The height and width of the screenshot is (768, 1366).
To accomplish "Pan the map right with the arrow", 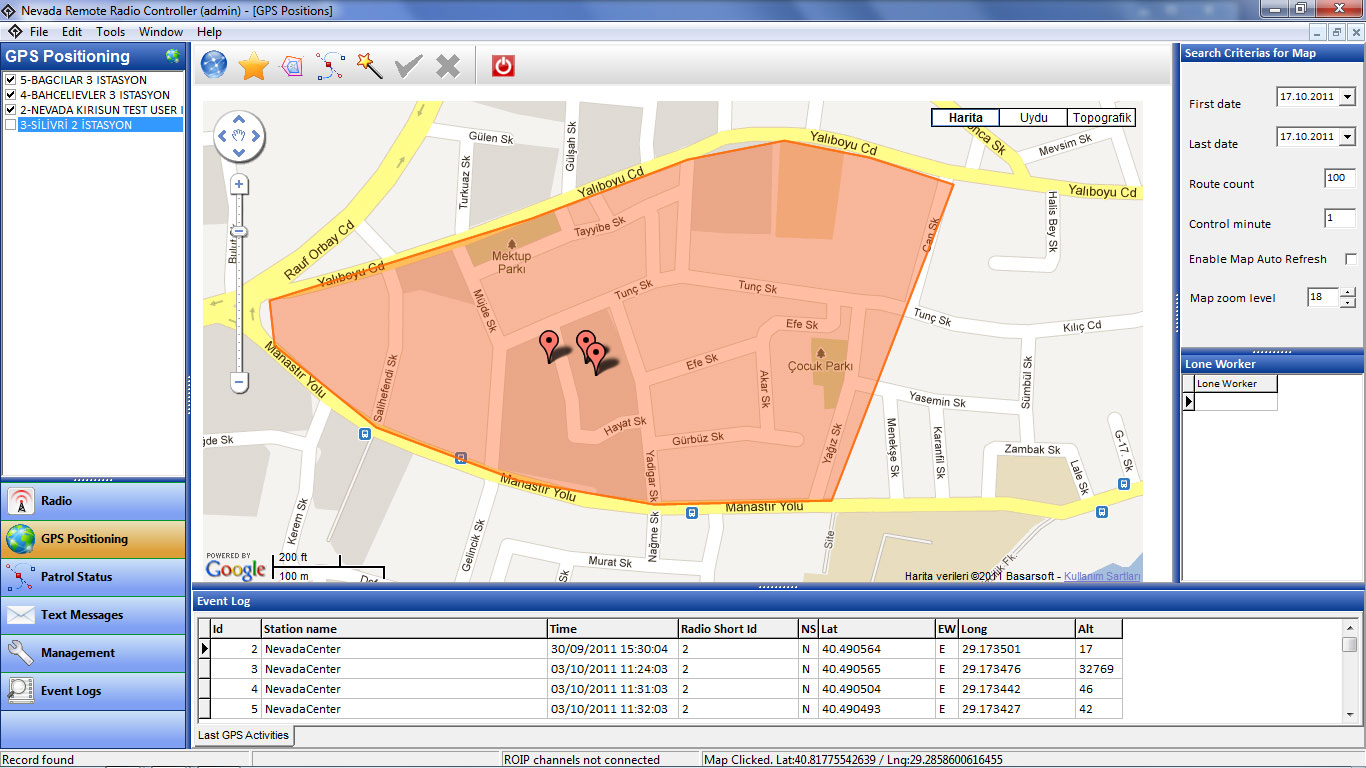I will [256, 136].
